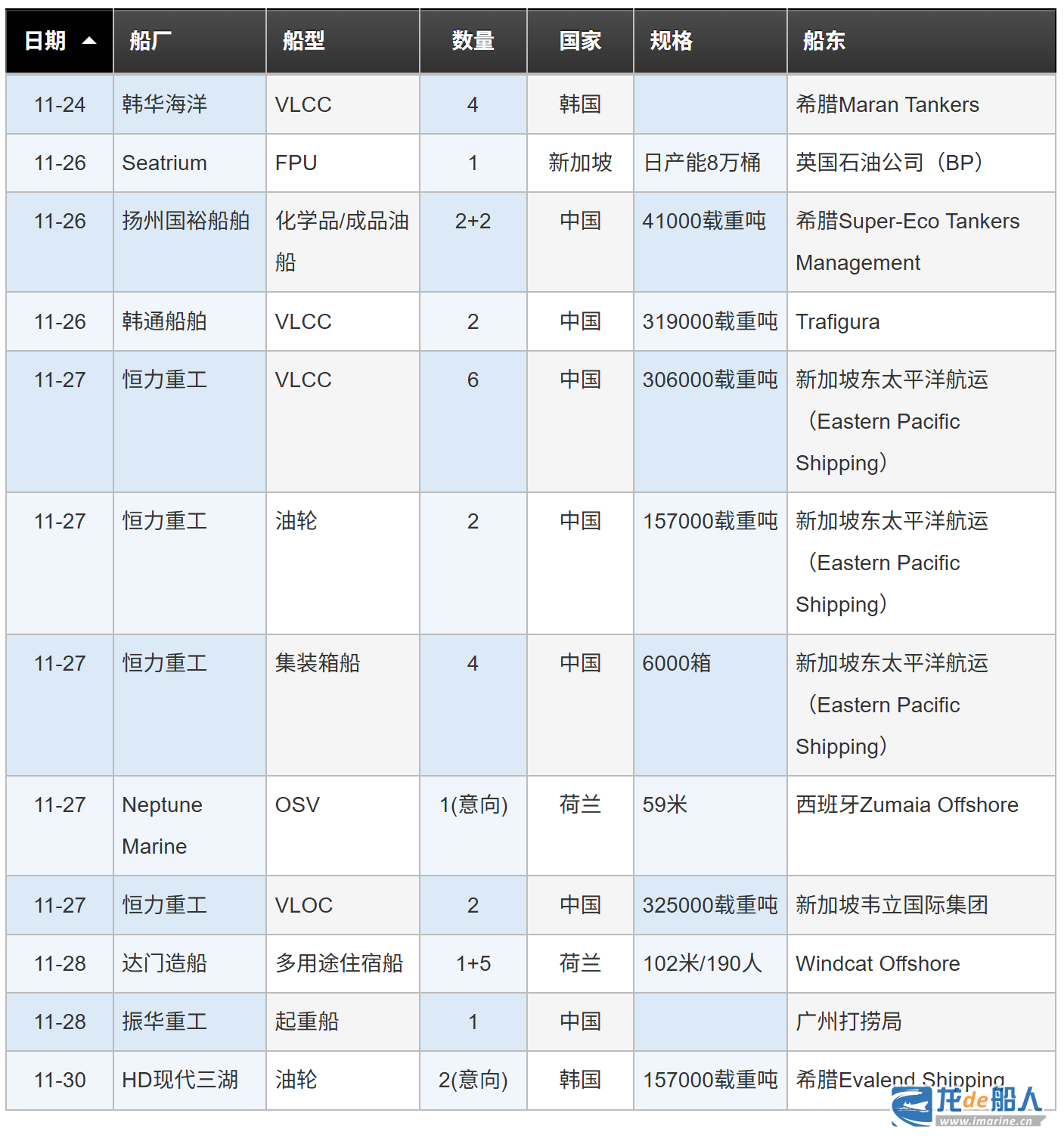Viewport: 1064px width, 1144px height.
Task: Click the 数量 column header
Action: (473, 41)
